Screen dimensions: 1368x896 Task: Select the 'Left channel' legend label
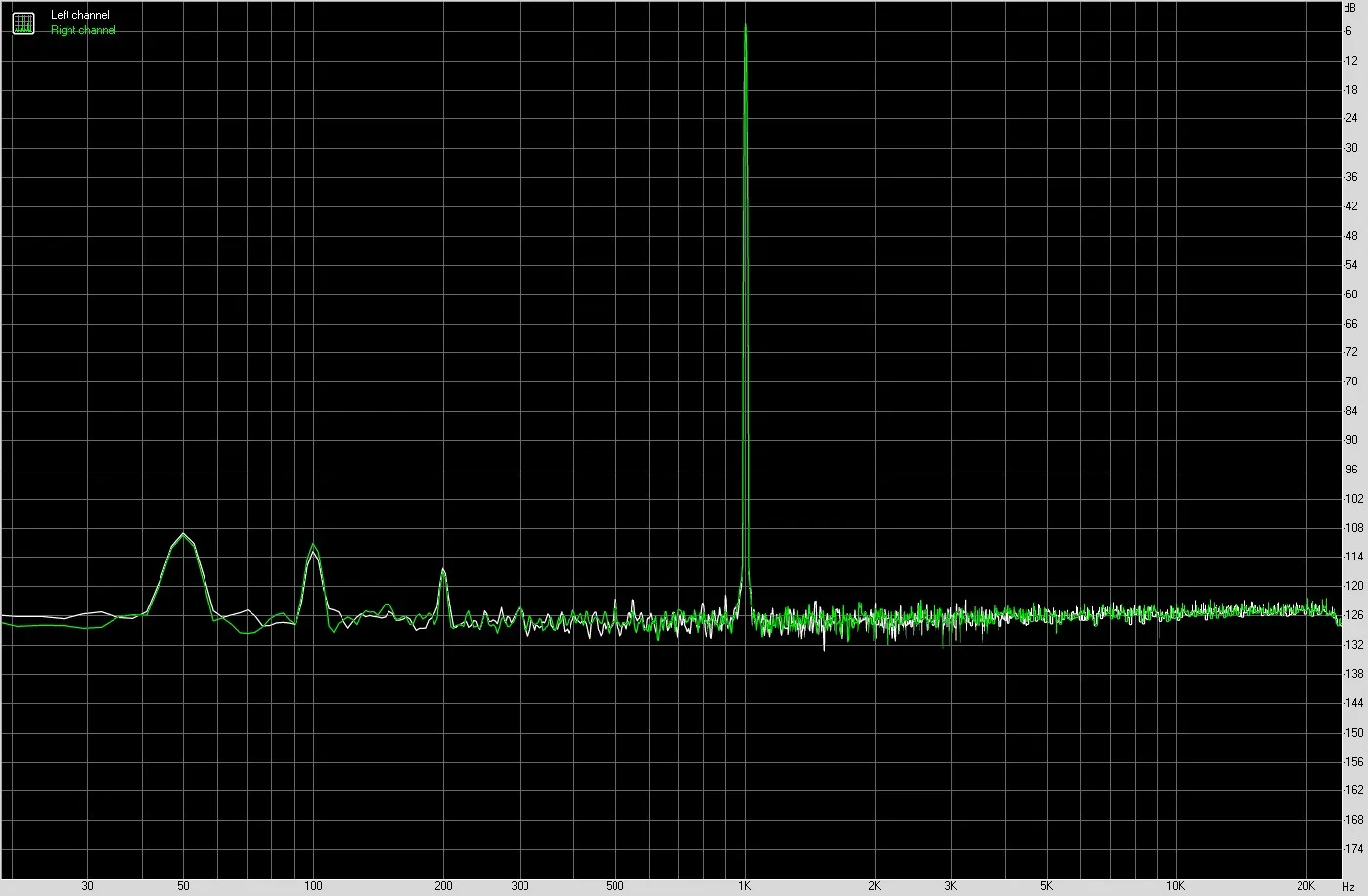tap(80, 15)
